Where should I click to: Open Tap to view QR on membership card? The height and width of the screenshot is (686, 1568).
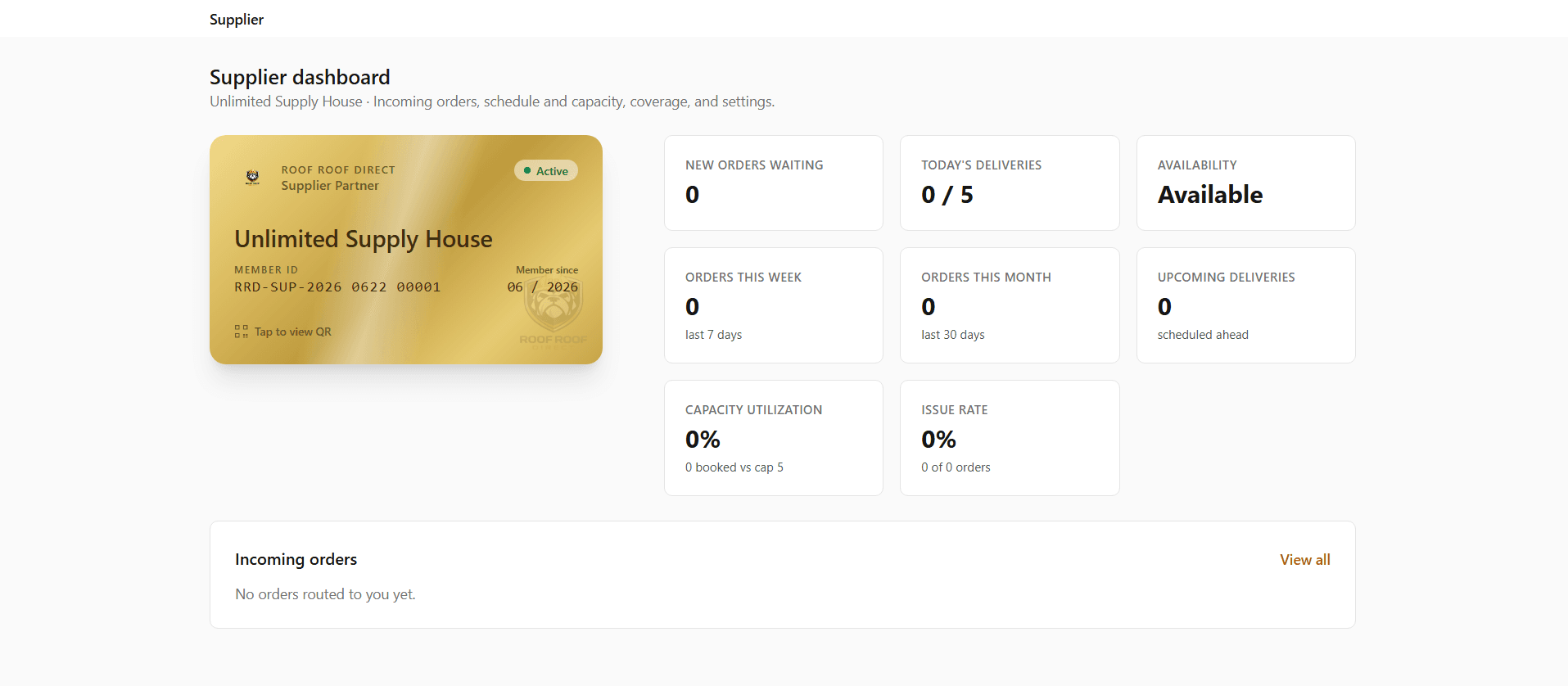coord(283,332)
